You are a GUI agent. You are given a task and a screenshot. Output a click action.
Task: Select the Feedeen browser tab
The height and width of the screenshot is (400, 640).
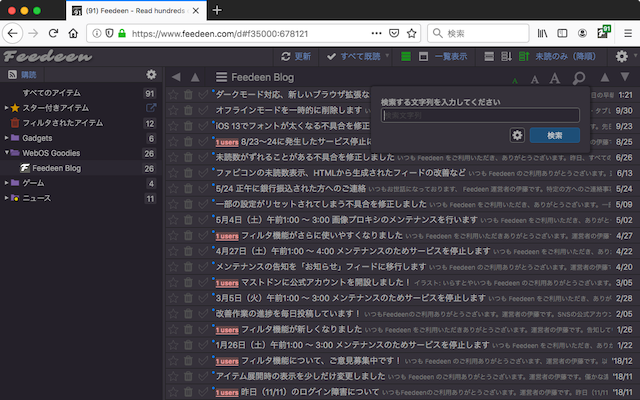pos(136,11)
